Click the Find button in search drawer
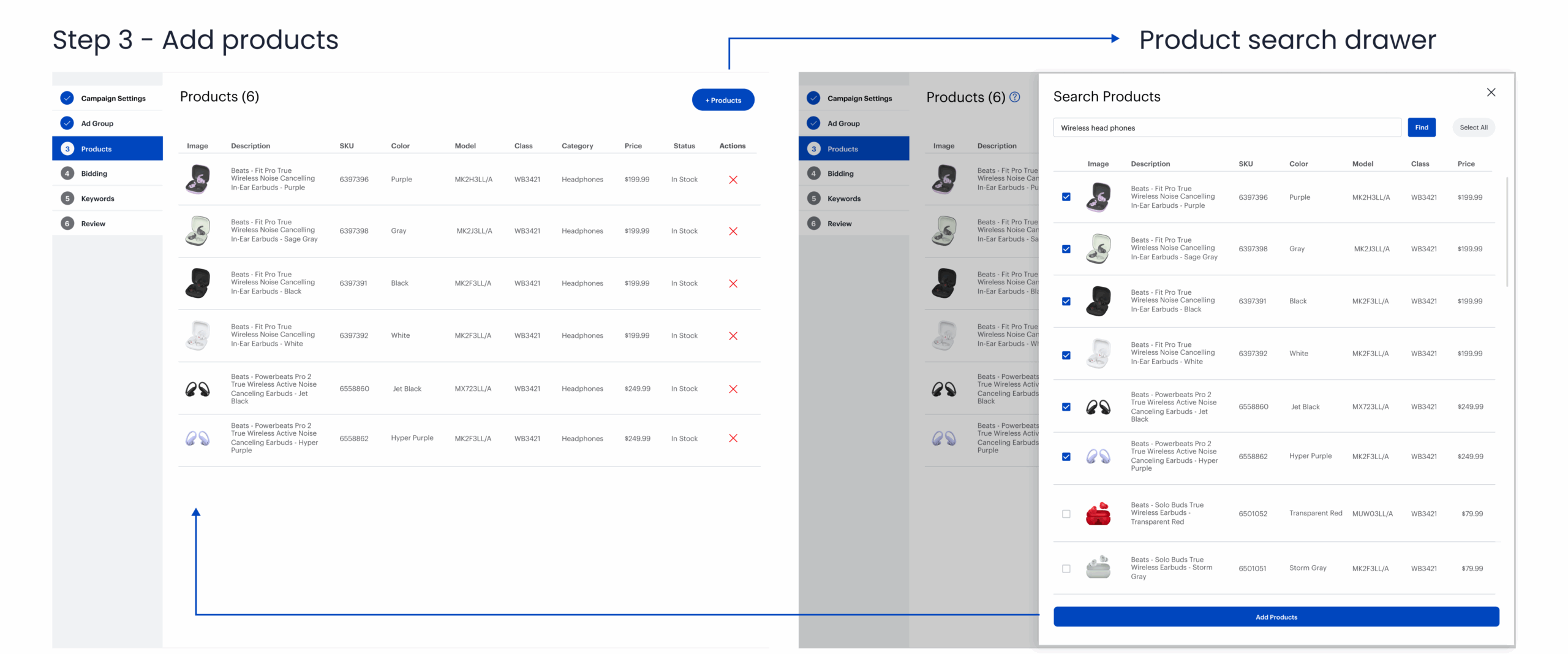Image resolution: width=1568 pixels, height=654 pixels. point(1421,127)
